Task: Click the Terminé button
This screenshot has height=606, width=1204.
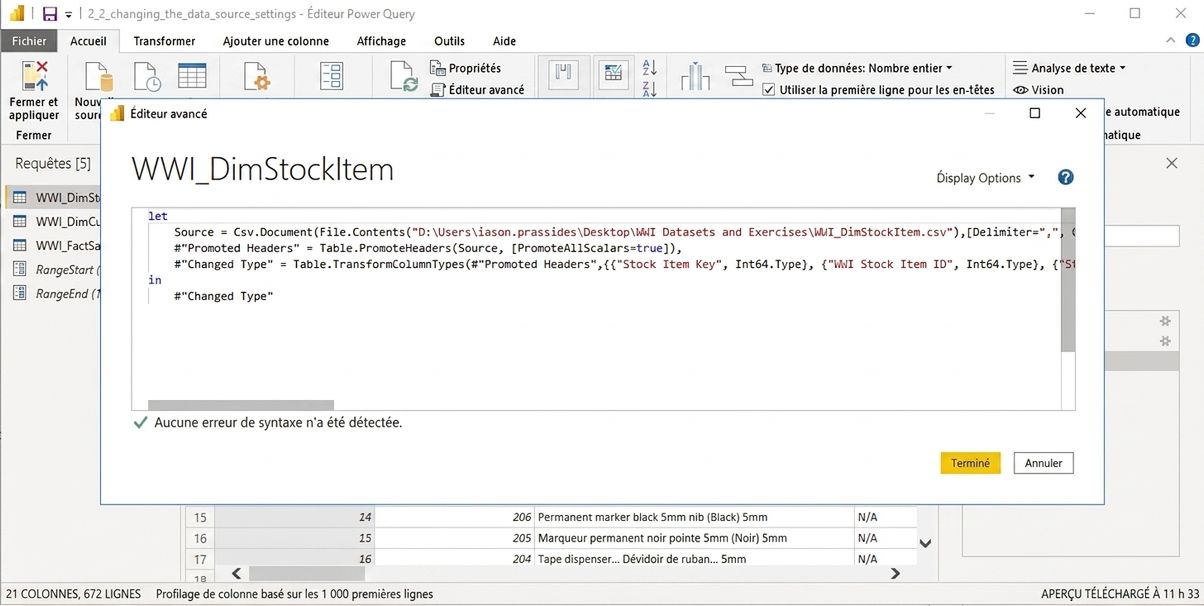Action: click(x=970, y=463)
